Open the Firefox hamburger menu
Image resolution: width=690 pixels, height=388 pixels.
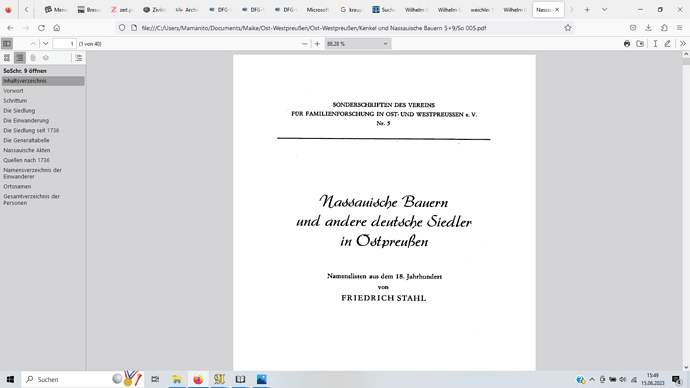pyautogui.click(x=679, y=28)
